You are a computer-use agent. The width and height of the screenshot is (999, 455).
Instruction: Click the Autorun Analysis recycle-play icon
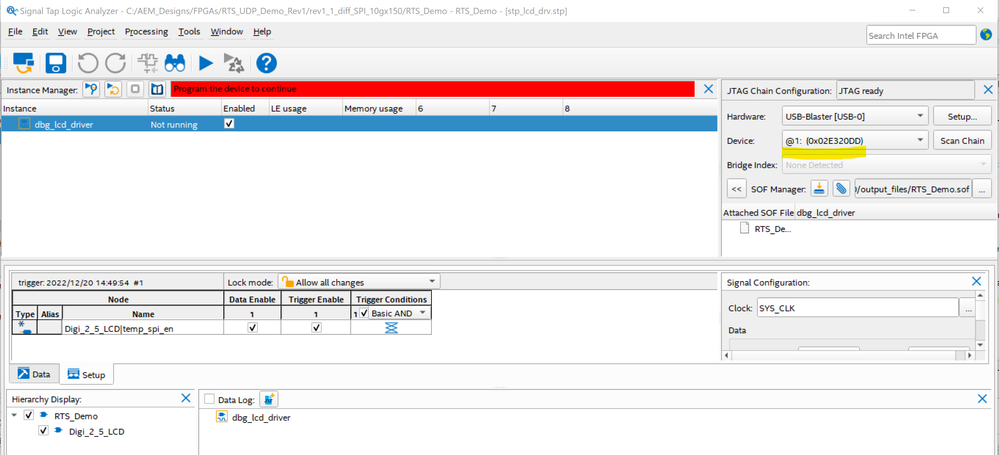(234, 62)
